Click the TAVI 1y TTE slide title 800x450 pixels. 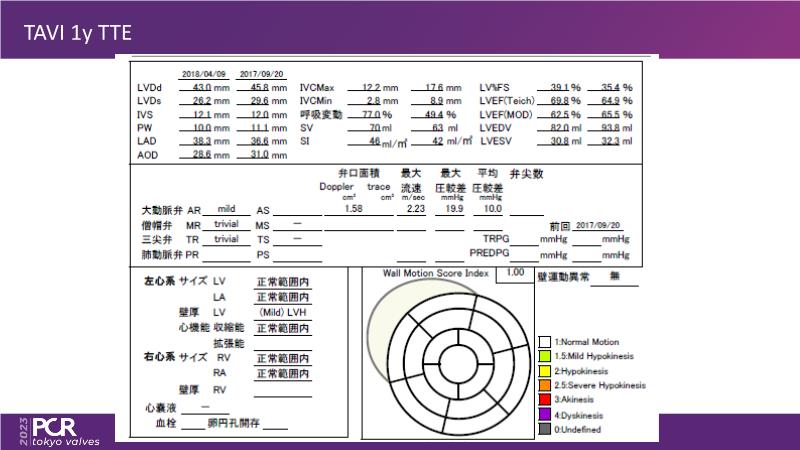76,35
